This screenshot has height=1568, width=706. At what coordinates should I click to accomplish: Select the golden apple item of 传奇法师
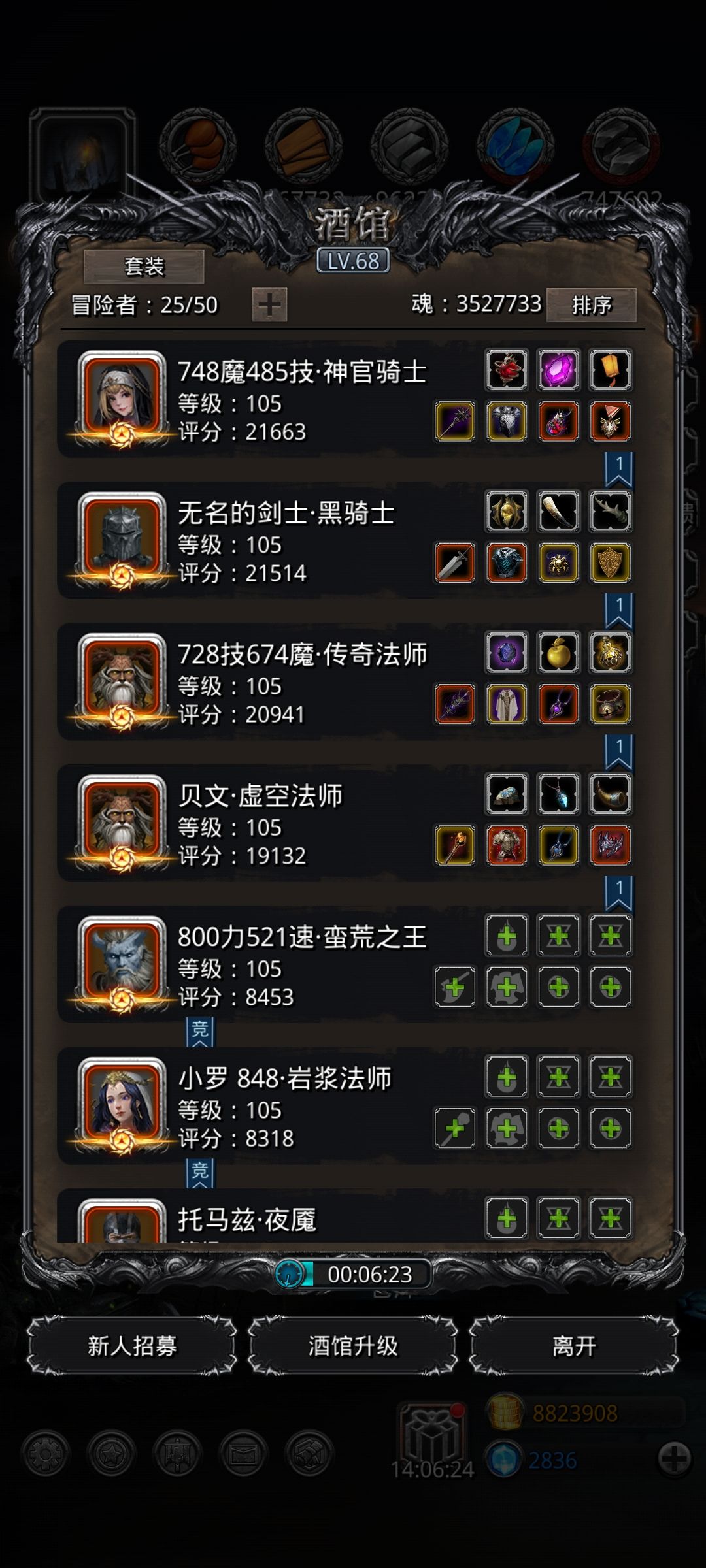coord(558,653)
